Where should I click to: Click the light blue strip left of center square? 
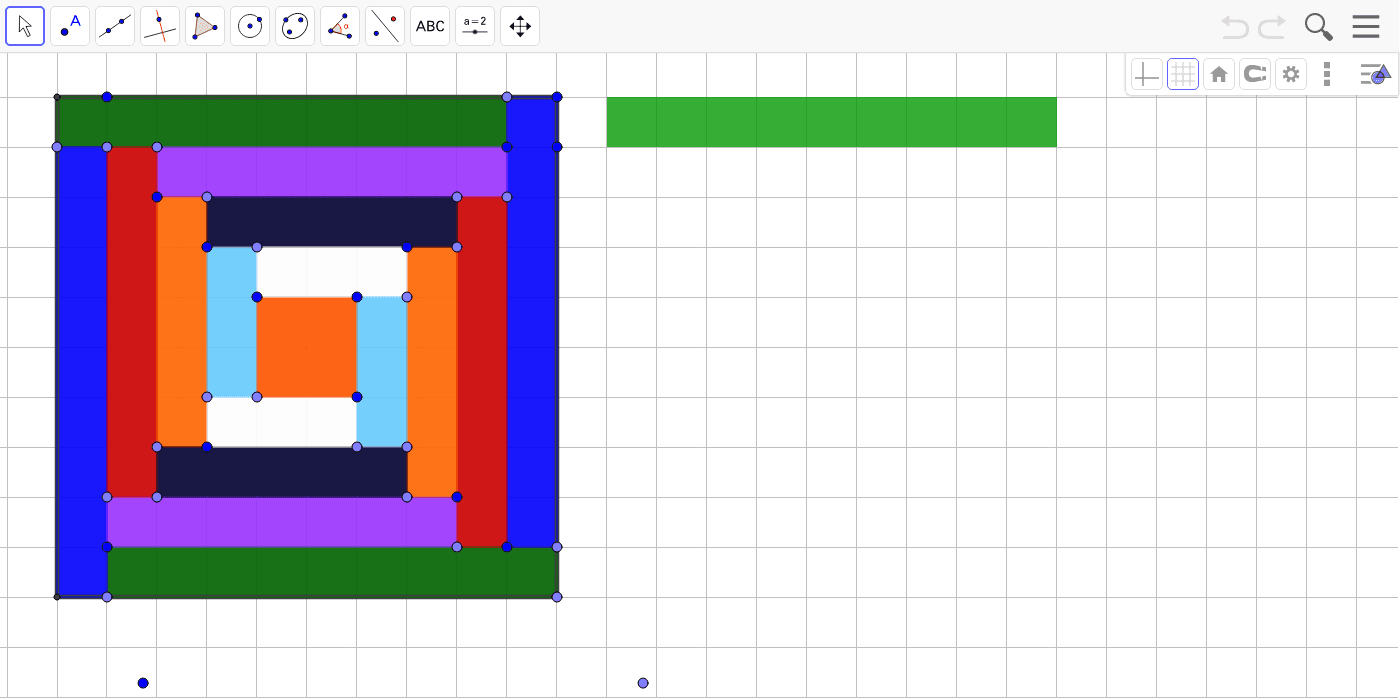tap(232, 322)
